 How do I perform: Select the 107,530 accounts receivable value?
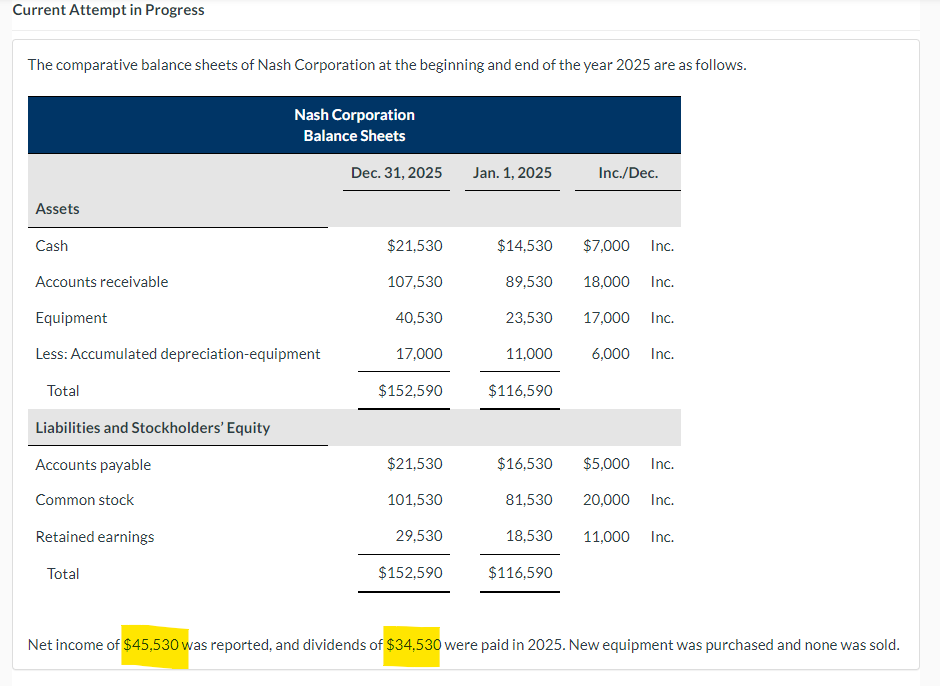[x=415, y=282]
